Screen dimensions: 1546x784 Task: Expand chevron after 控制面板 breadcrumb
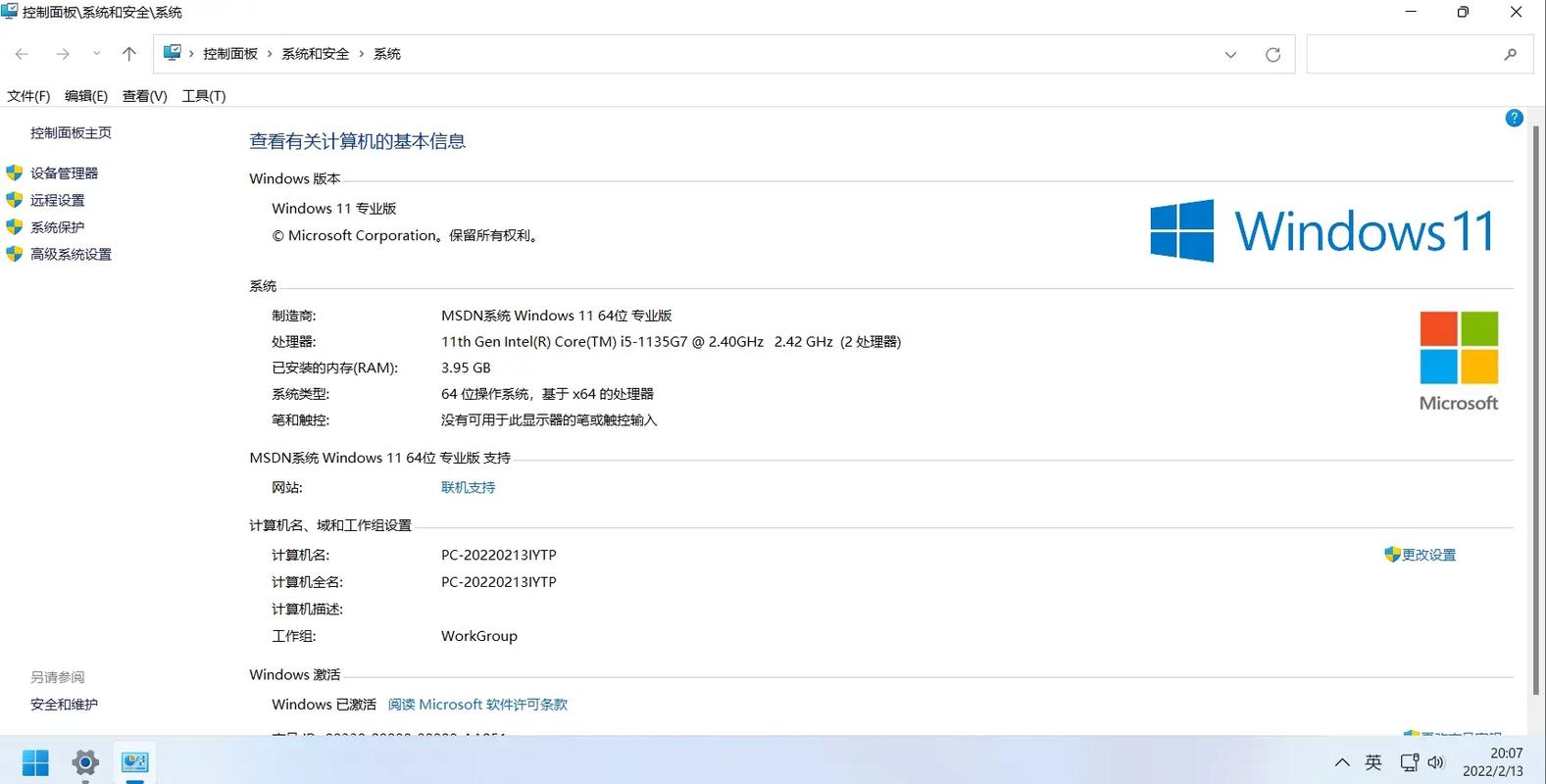pos(270,54)
